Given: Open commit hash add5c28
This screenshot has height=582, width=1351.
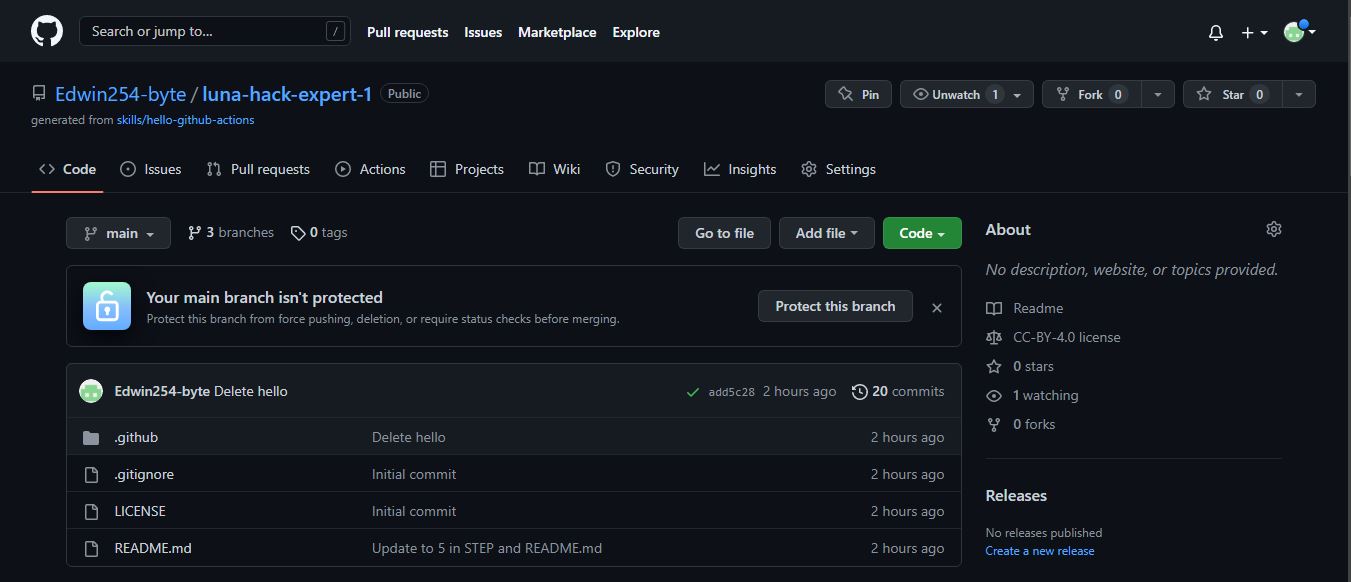Looking at the screenshot, I should (731, 392).
